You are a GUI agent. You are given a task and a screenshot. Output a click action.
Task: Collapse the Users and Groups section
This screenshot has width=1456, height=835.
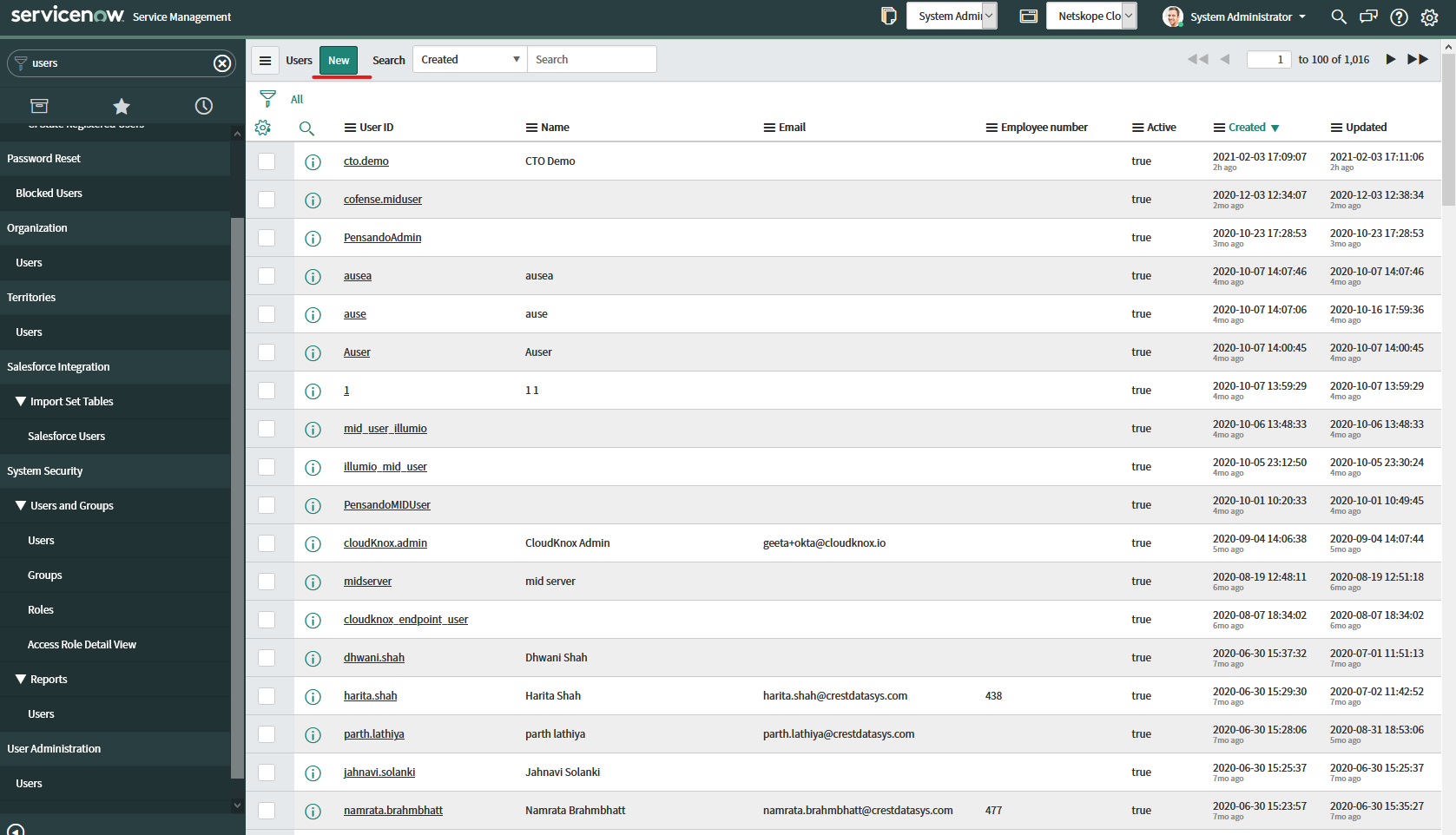(21, 505)
